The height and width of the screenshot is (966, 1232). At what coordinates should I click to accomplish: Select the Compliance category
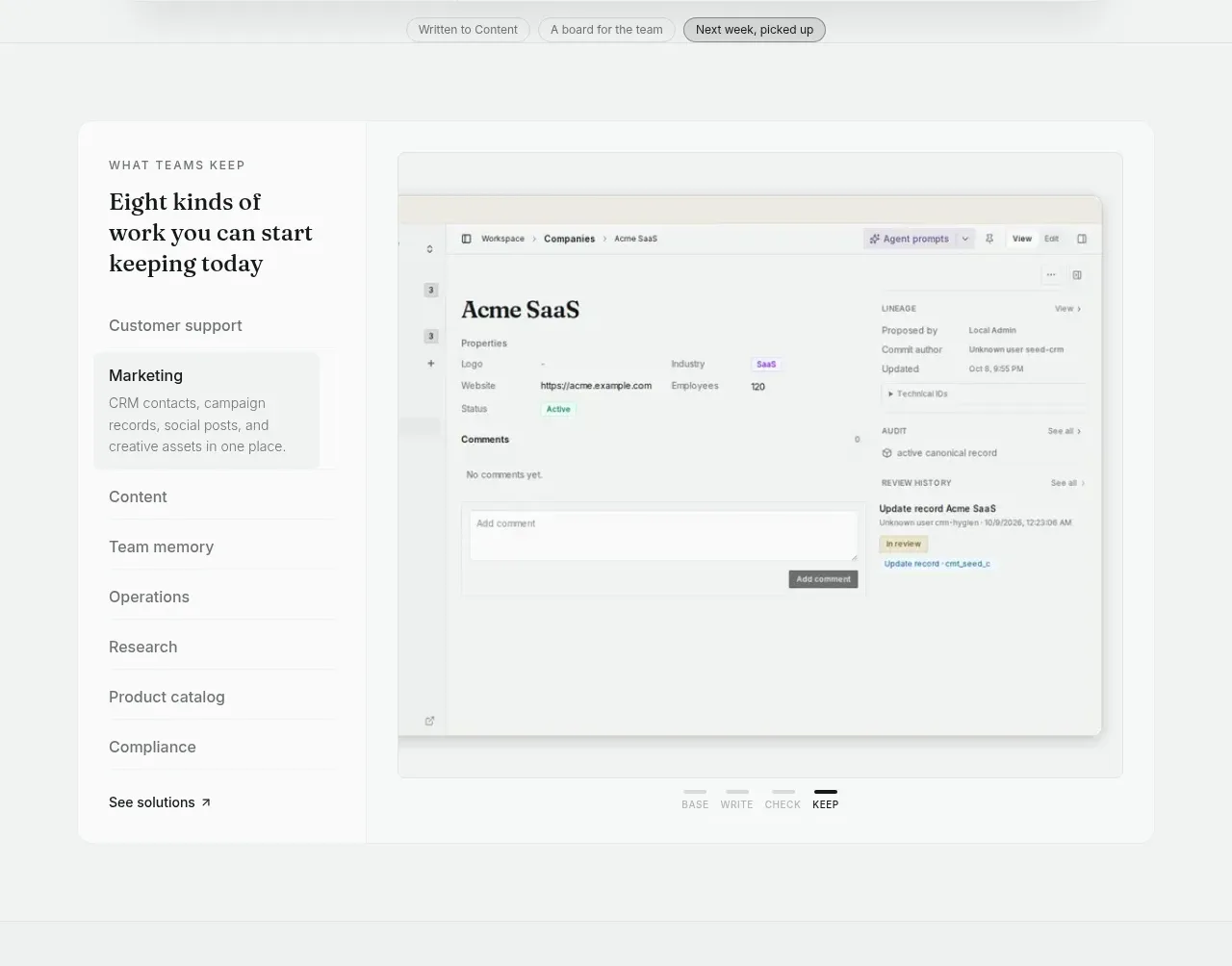pos(223,747)
